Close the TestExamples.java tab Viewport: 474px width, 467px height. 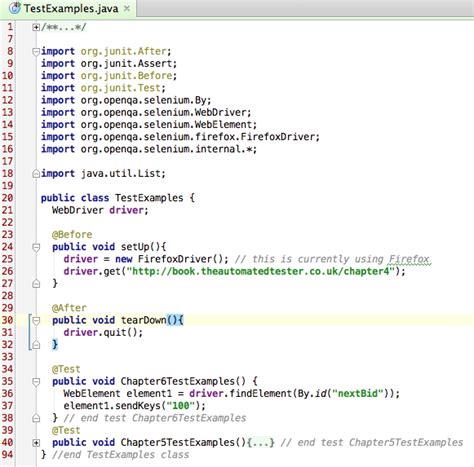point(127,8)
